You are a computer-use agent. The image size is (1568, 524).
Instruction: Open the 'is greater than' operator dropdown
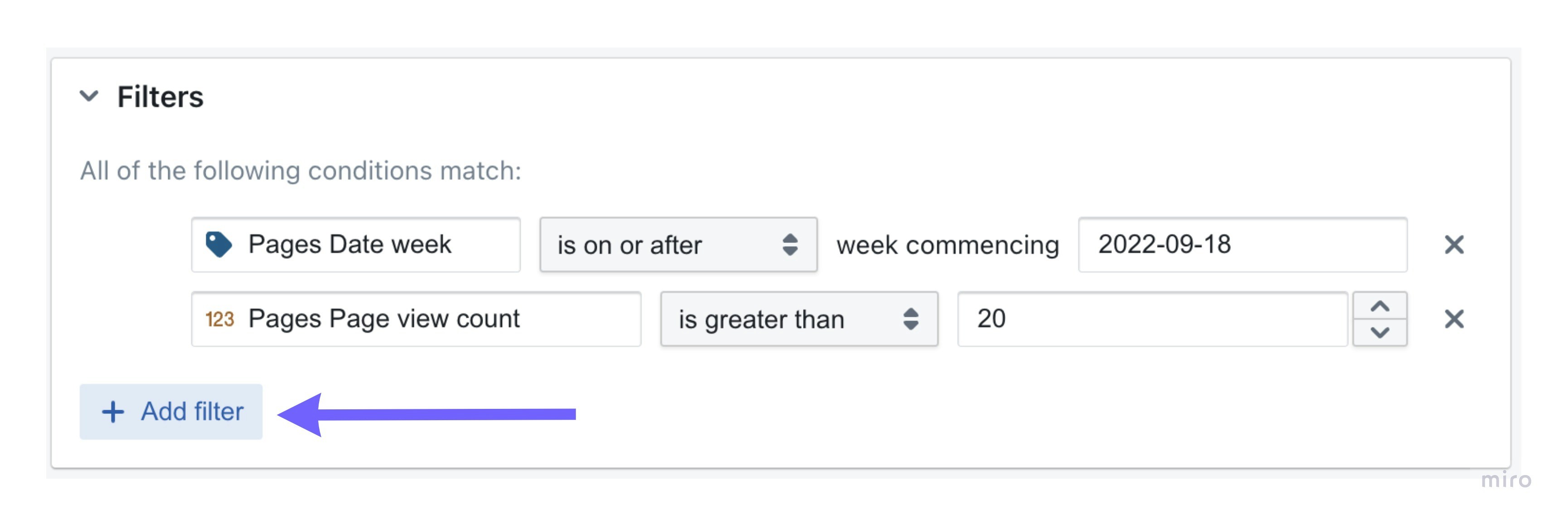point(798,319)
